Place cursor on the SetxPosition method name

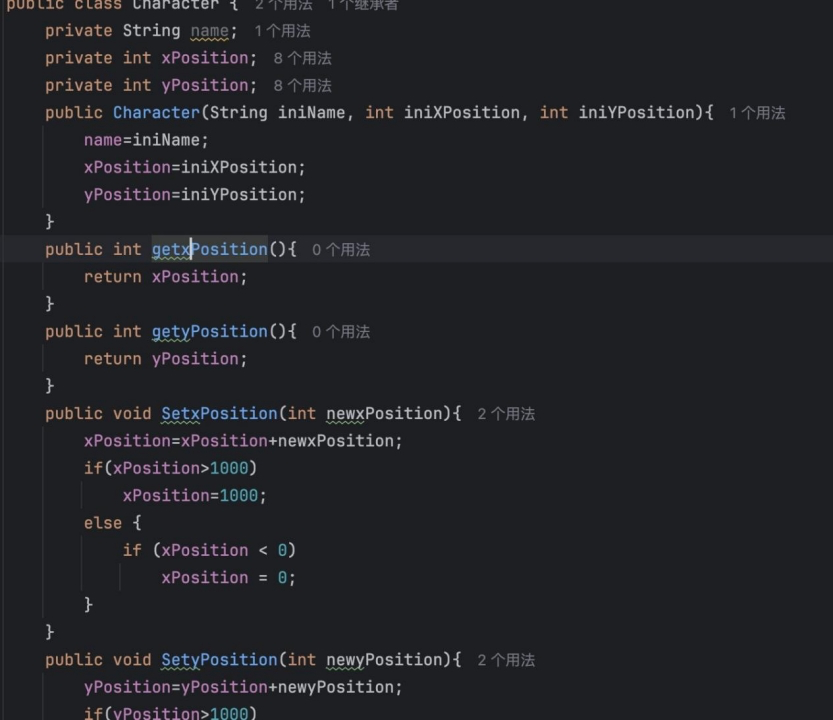219,413
